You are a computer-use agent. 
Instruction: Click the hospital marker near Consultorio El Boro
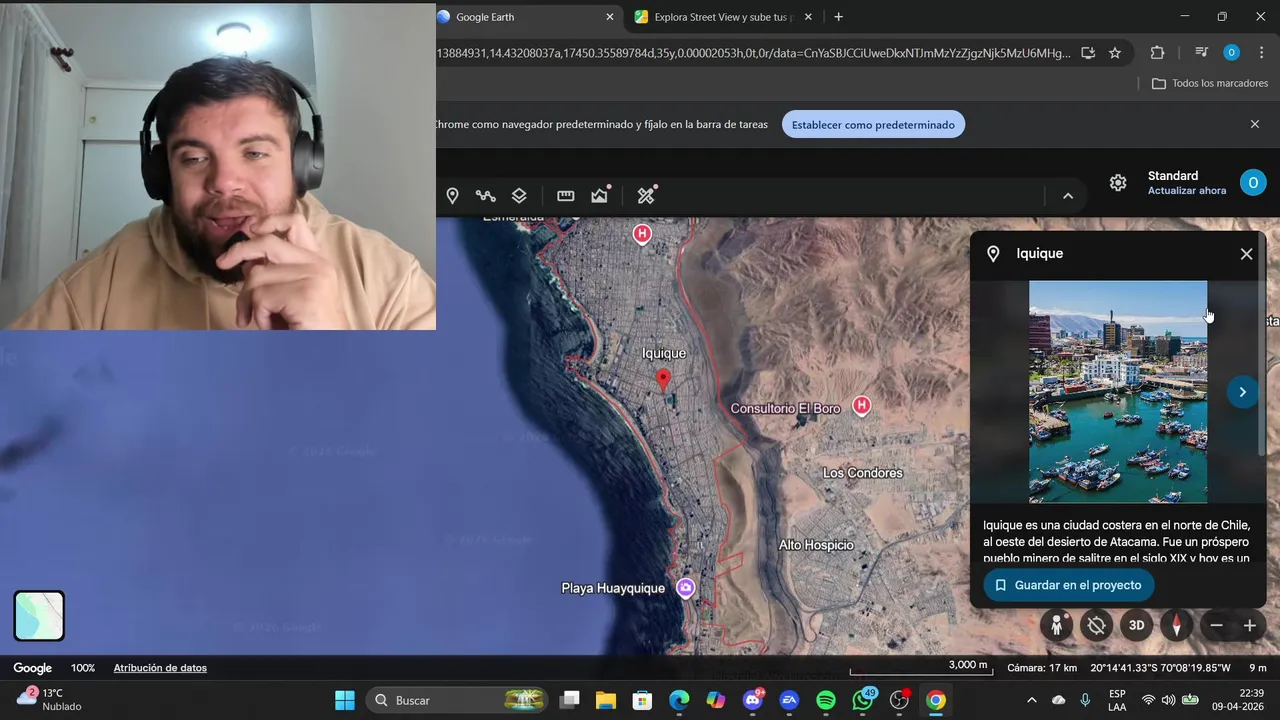861,405
